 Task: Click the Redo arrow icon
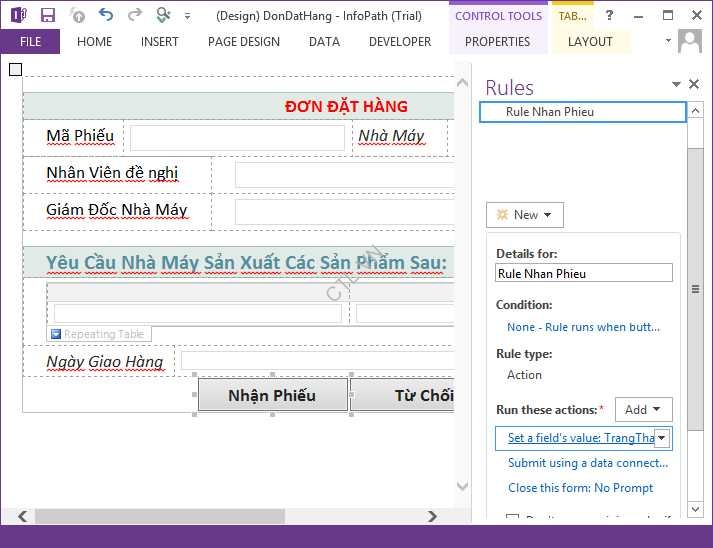coord(134,15)
